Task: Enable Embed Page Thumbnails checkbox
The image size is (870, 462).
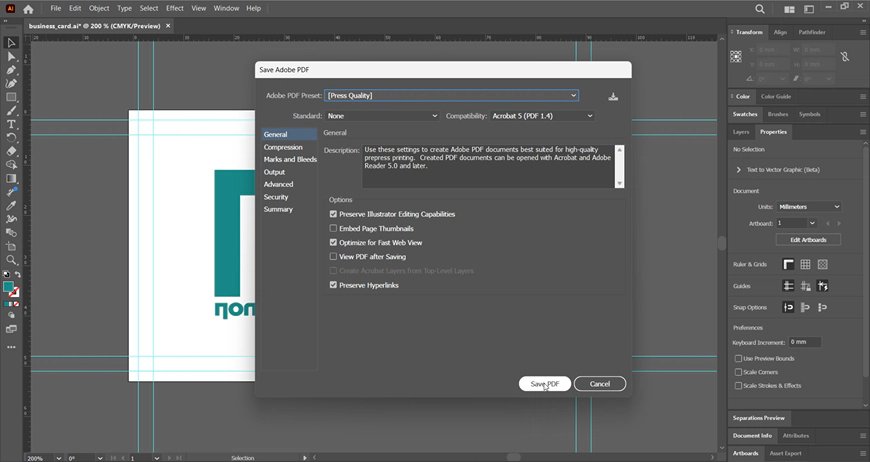Action: (x=333, y=229)
